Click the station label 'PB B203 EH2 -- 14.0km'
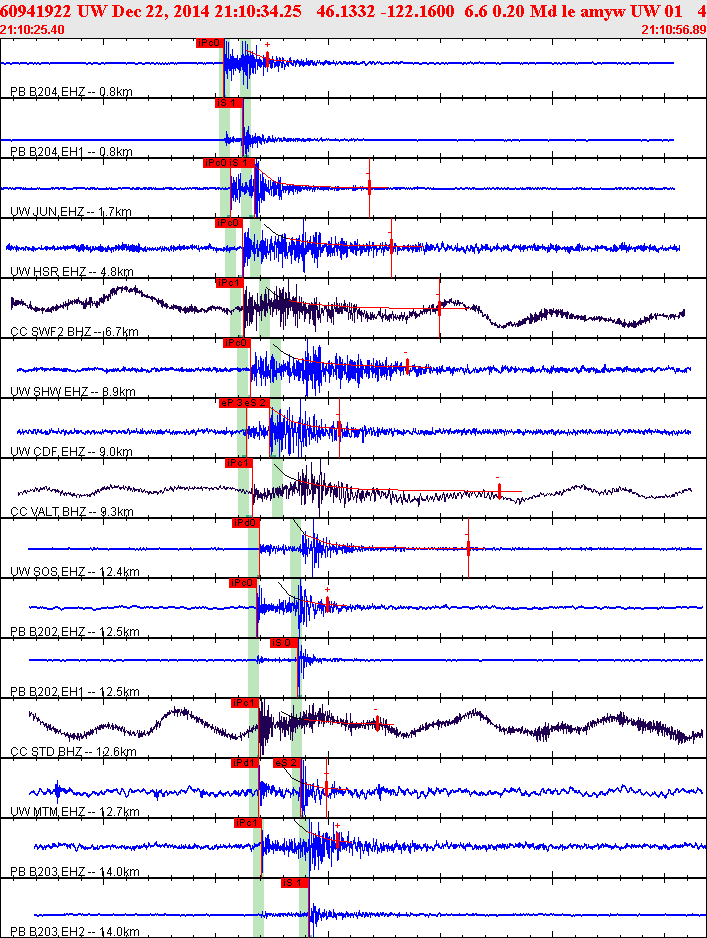Viewport: 707px width, 938px height. 75,931
